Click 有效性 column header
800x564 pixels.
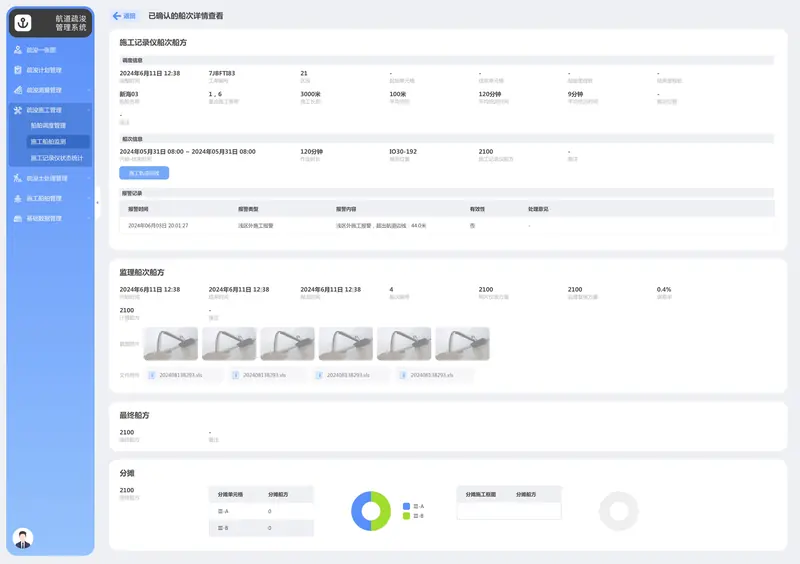477,209
